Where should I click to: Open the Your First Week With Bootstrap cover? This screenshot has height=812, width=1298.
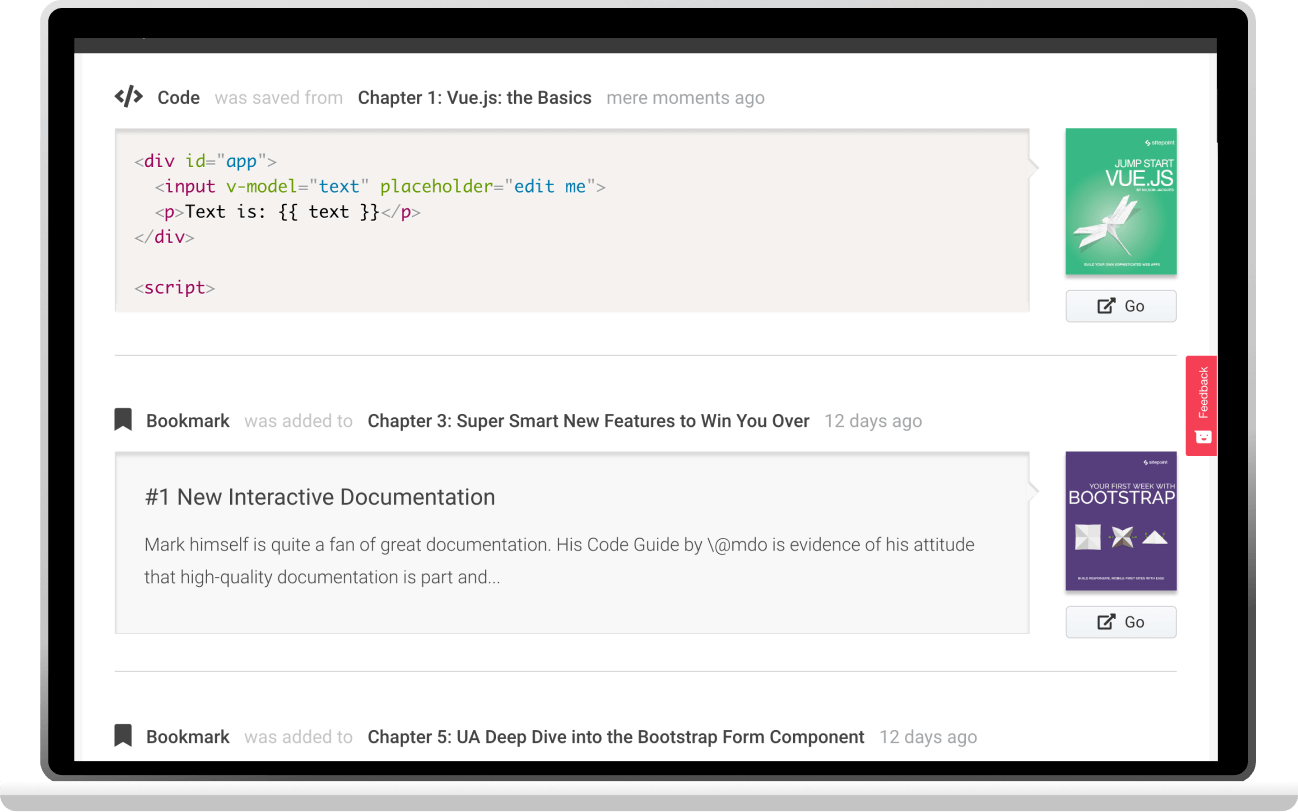coord(1120,521)
